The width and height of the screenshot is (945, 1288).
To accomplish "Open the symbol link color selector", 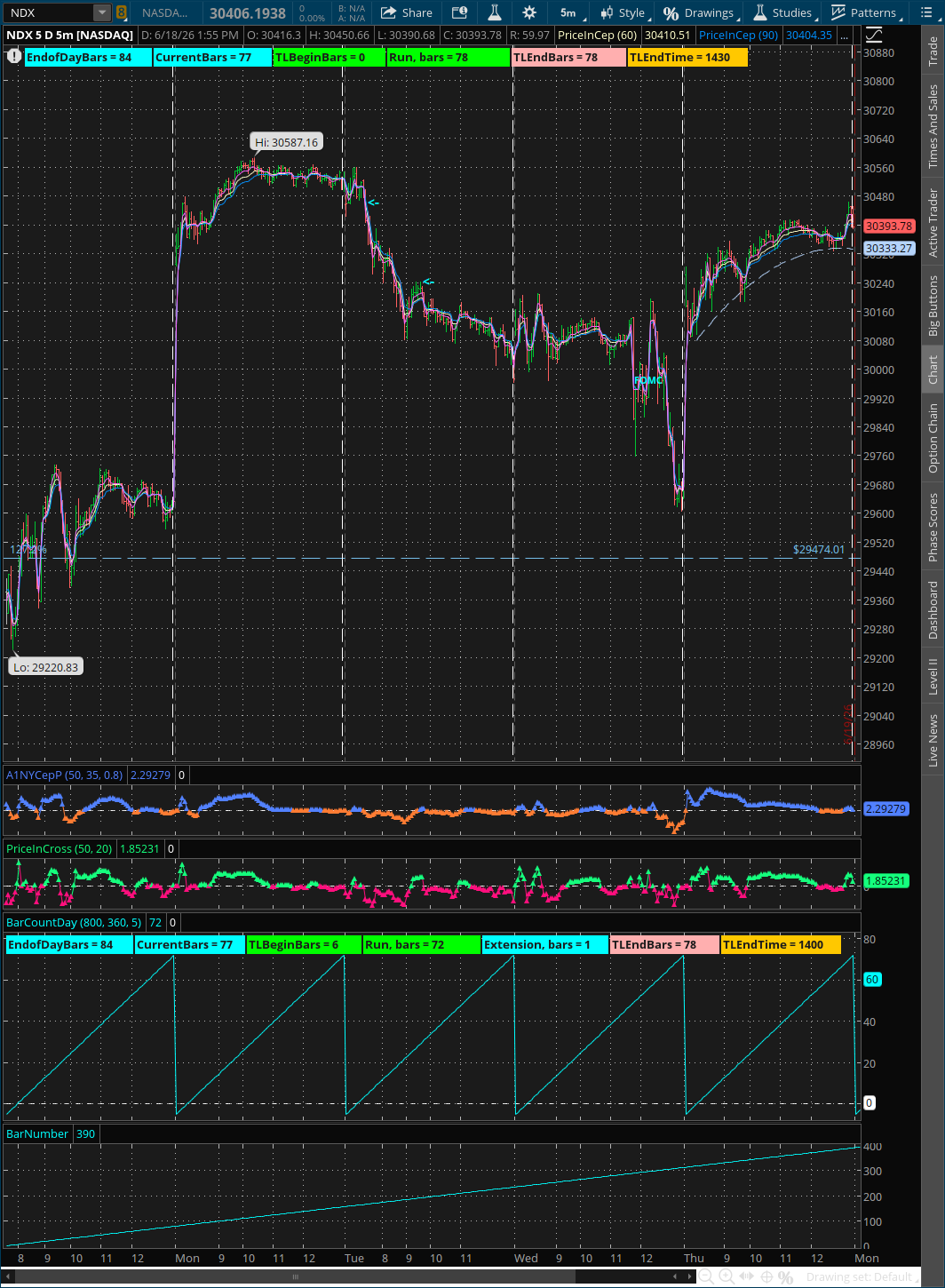I will tap(122, 12).
